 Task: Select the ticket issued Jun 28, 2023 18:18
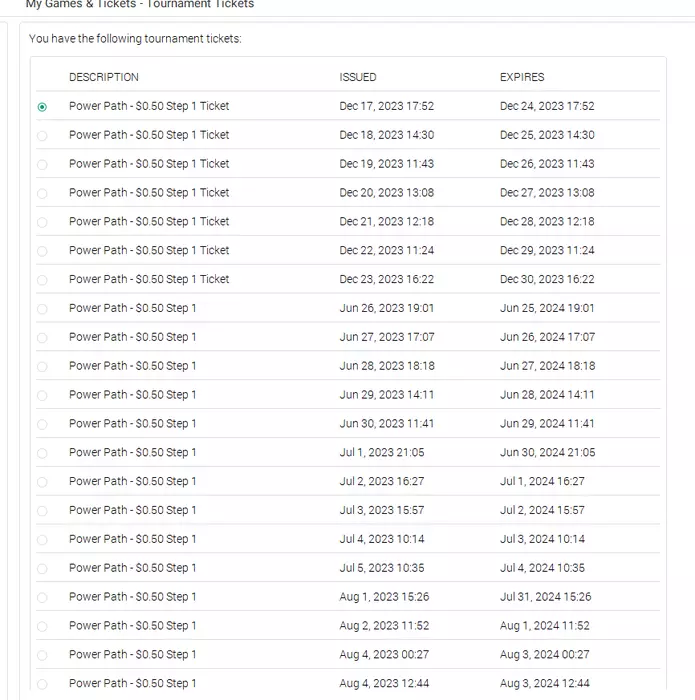42,367
